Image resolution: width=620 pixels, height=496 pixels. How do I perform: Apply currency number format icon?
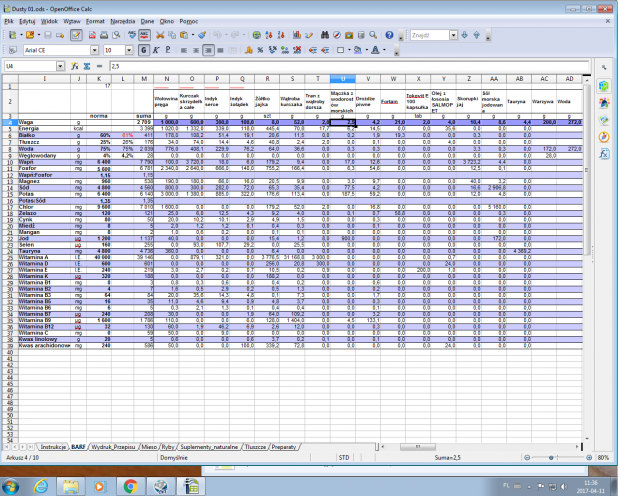click(248, 50)
